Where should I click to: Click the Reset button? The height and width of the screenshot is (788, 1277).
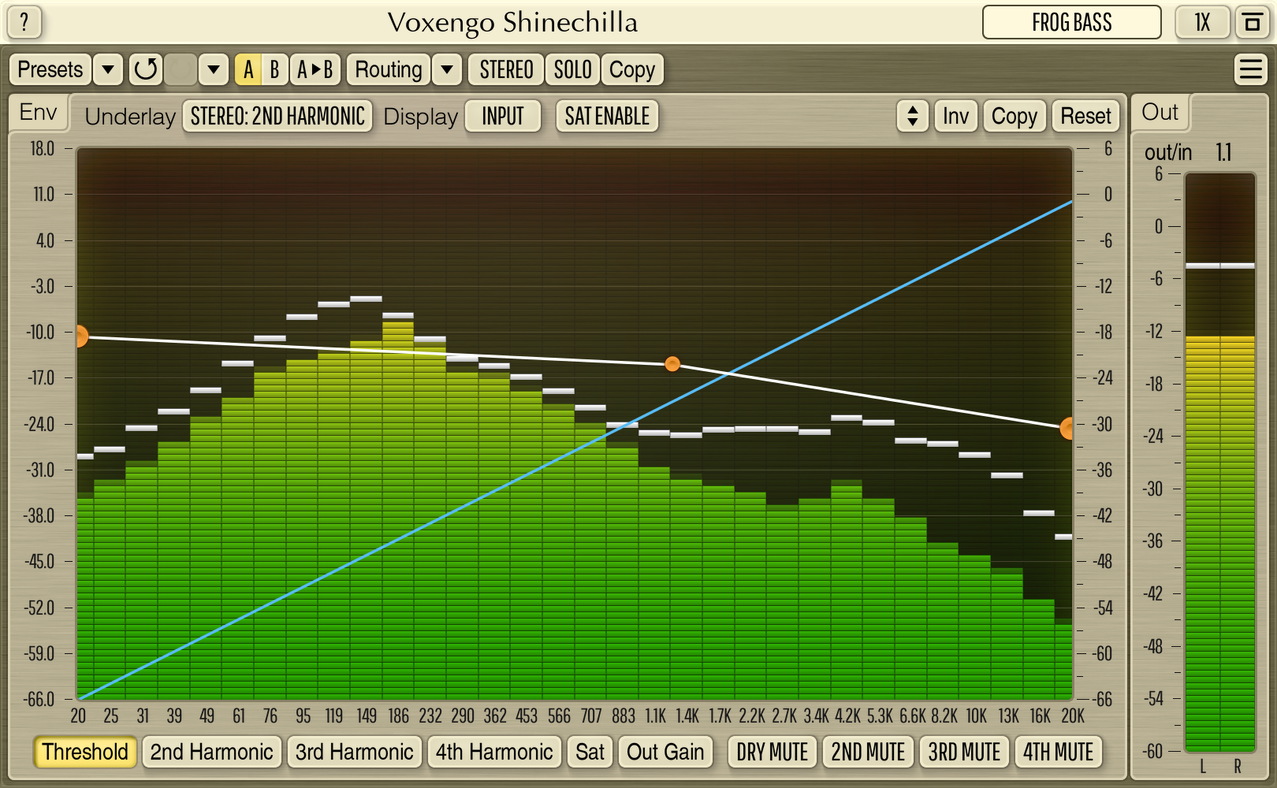pos(1085,116)
